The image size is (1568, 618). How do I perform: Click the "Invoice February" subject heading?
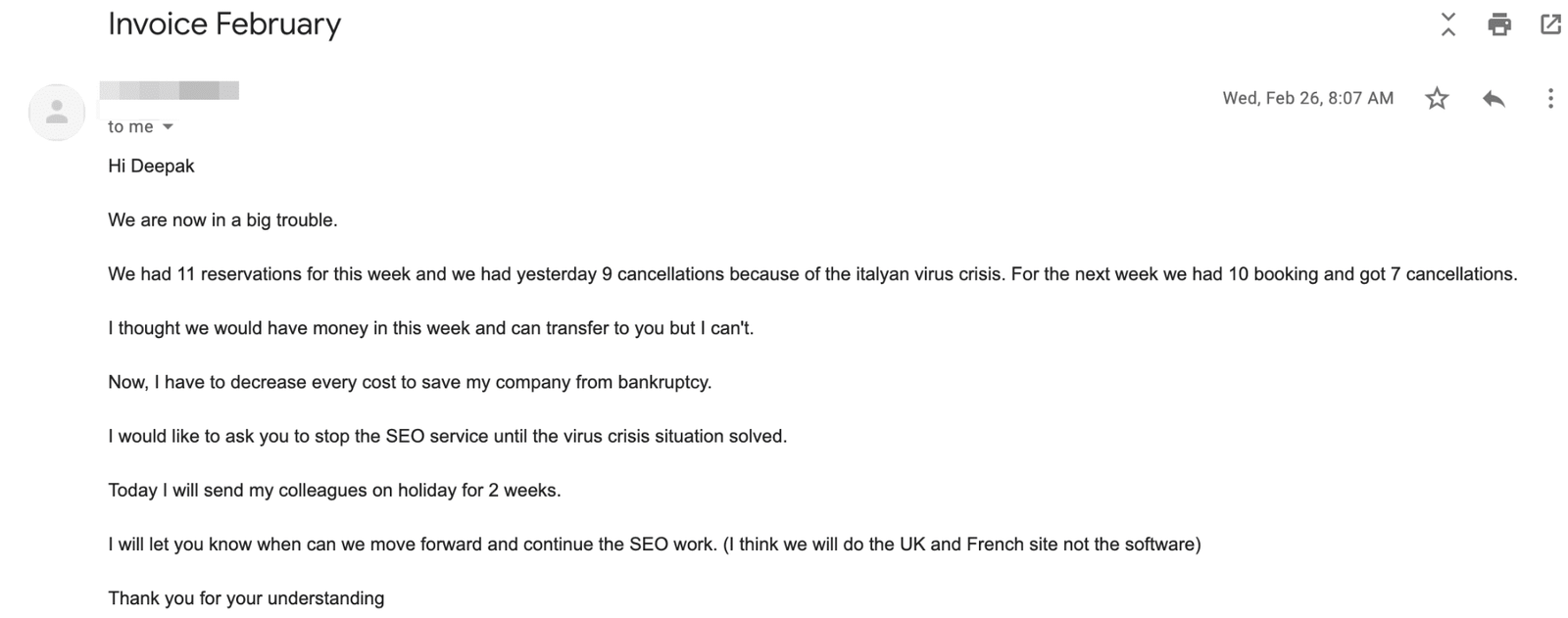(x=224, y=24)
